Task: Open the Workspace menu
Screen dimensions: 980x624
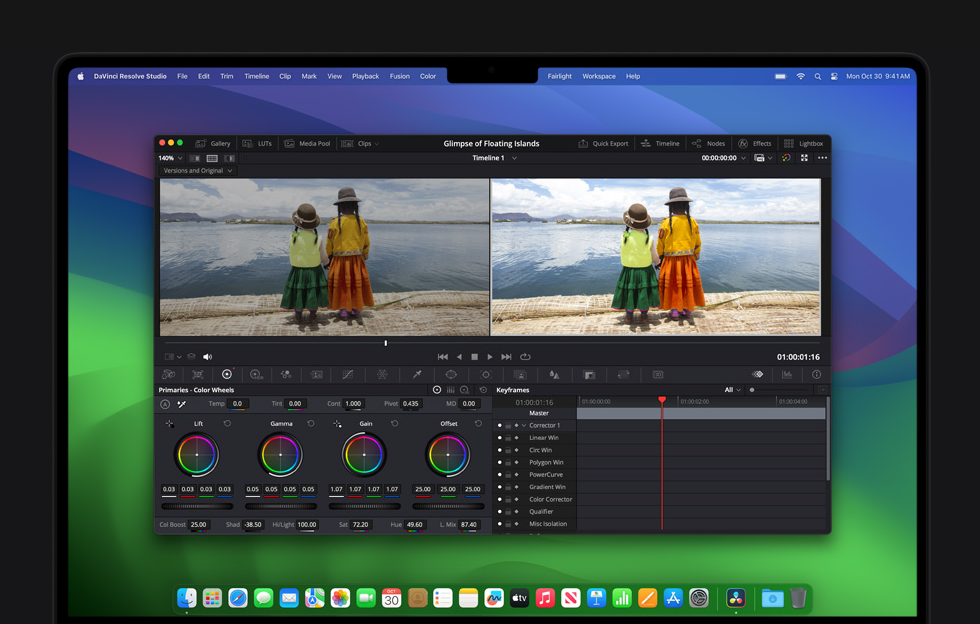Action: 599,76
